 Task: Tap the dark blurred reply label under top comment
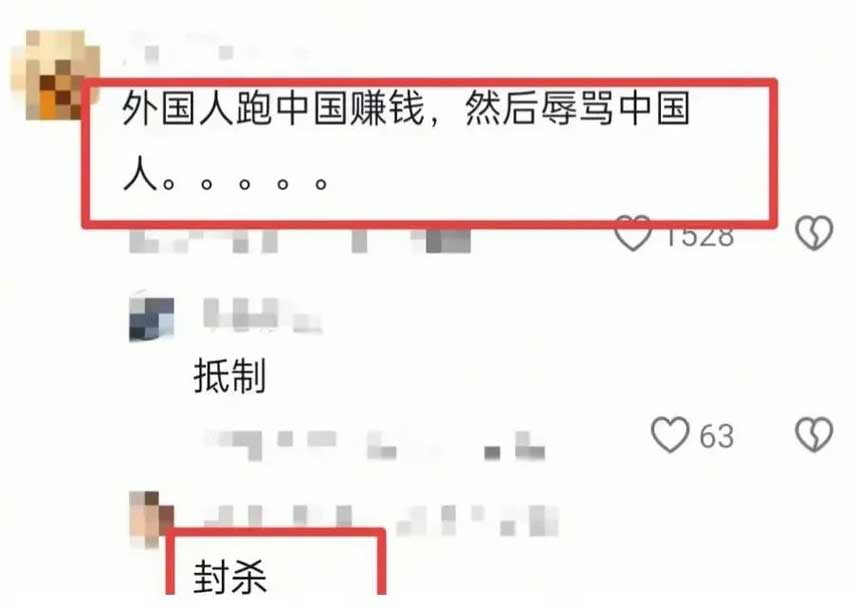pyautogui.click(x=448, y=241)
